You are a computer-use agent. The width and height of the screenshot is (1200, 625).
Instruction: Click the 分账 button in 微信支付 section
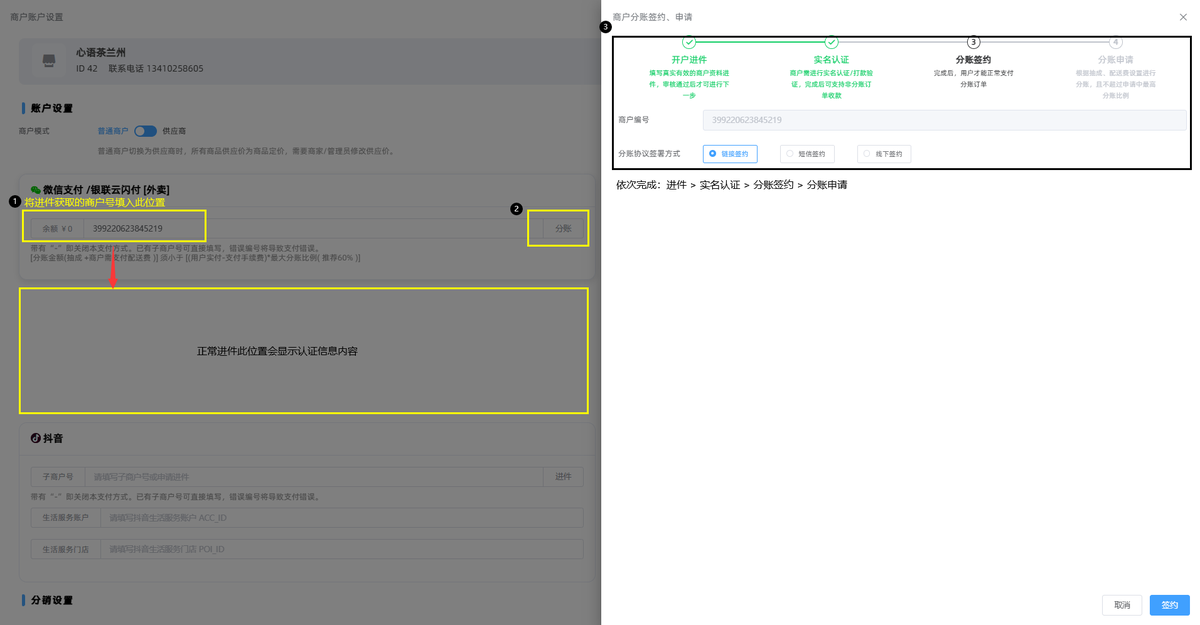563,228
